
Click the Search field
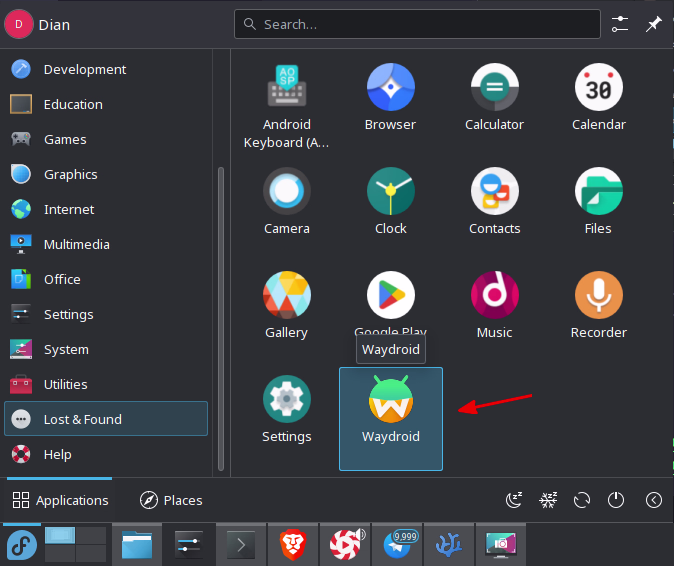[x=417, y=24]
